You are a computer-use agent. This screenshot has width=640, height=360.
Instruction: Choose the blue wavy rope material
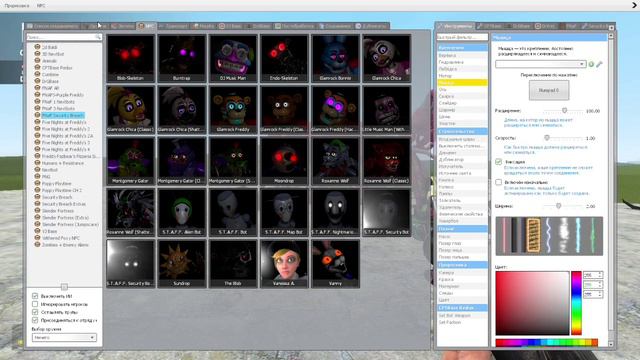(x=548, y=235)
